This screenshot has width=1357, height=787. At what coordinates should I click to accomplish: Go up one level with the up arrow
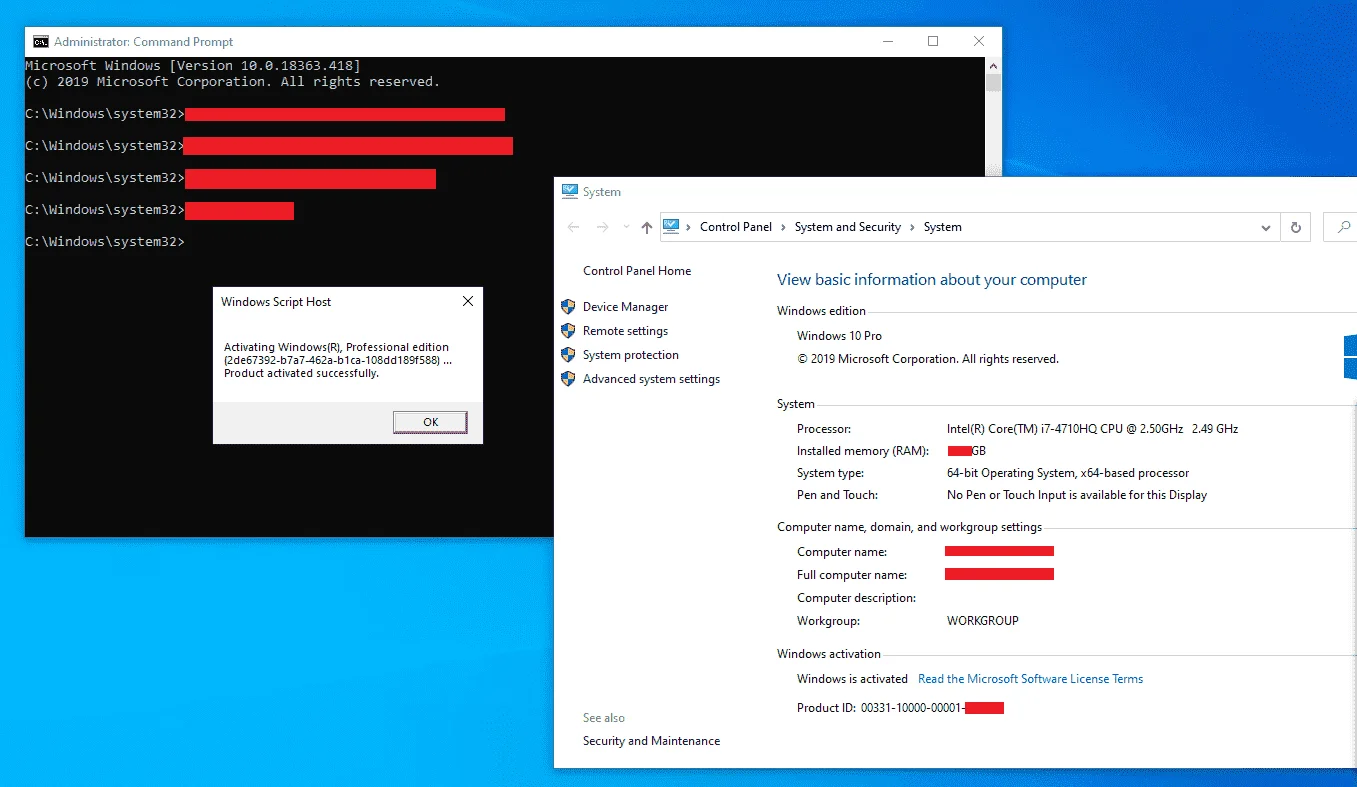point(647,227)
